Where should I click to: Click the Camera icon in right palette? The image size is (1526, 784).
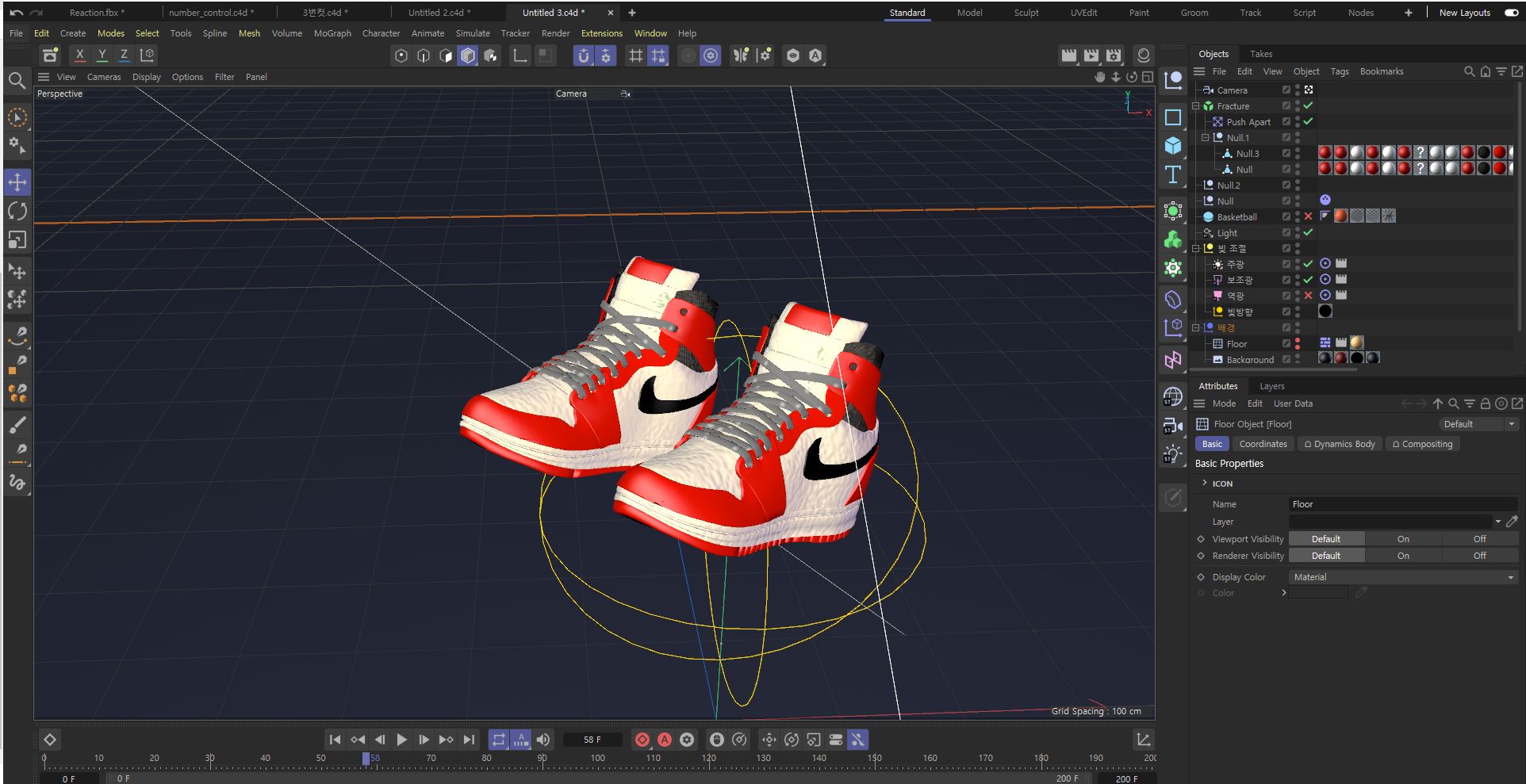[1173, 426]
